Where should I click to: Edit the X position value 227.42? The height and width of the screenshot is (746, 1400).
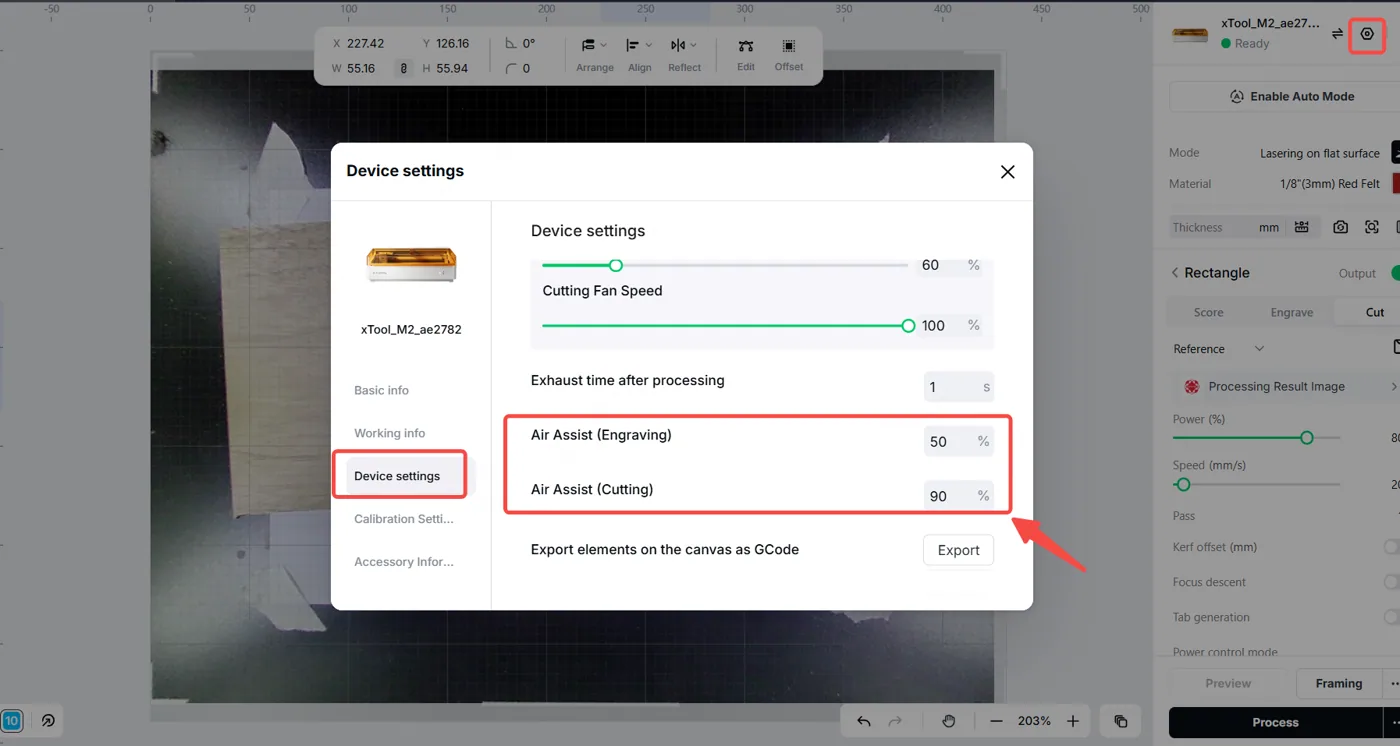pyautogui.click(x=364, y=43)
